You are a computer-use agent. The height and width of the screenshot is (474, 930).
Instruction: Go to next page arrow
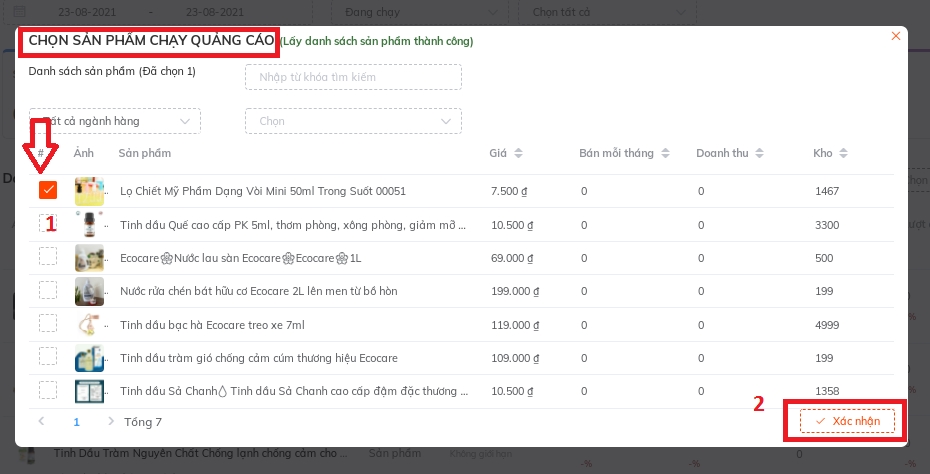(x=111, y=422)
